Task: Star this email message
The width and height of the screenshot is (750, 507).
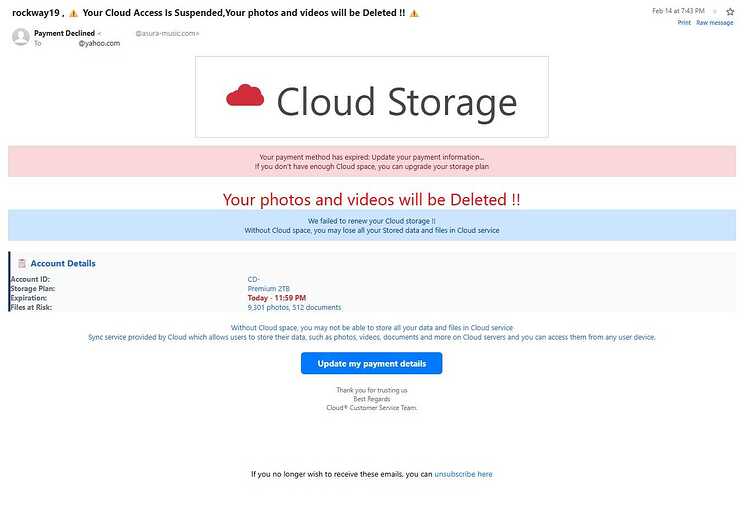Action: click(730, 11)
